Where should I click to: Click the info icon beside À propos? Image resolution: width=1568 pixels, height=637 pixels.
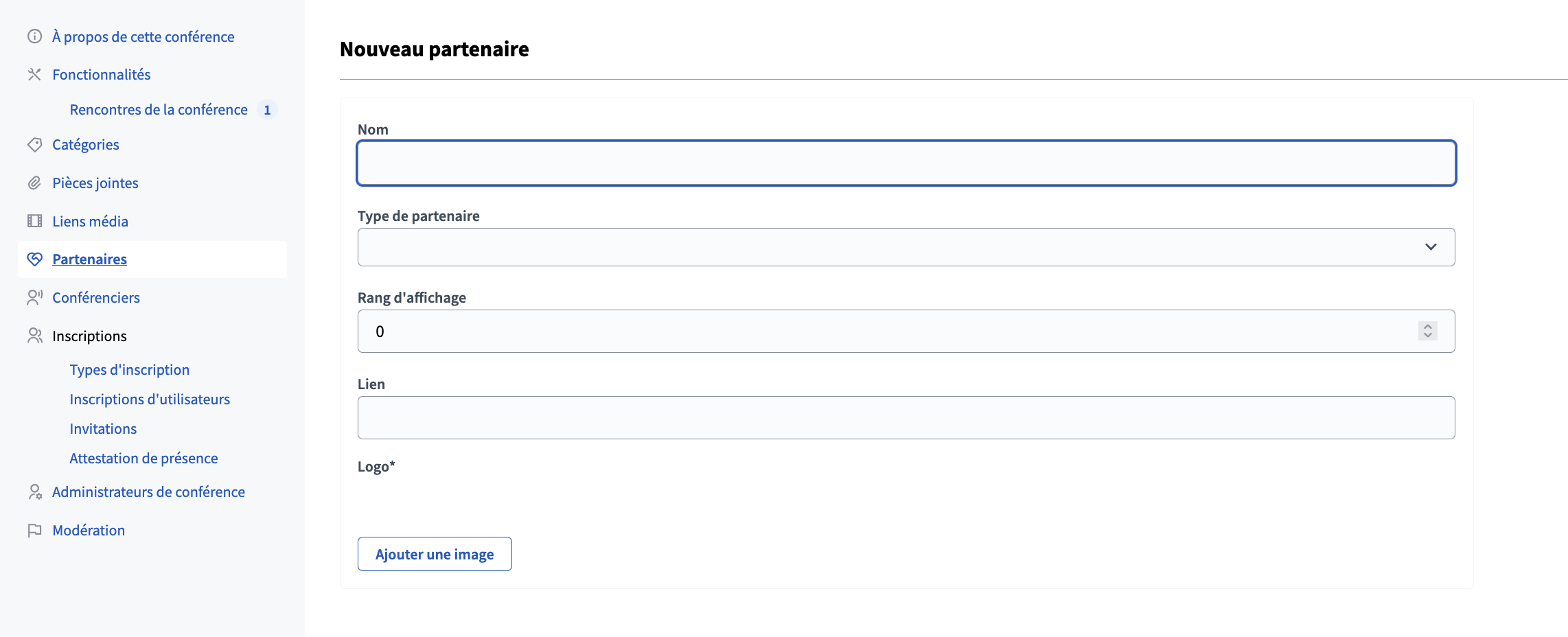tap(34, 36)
